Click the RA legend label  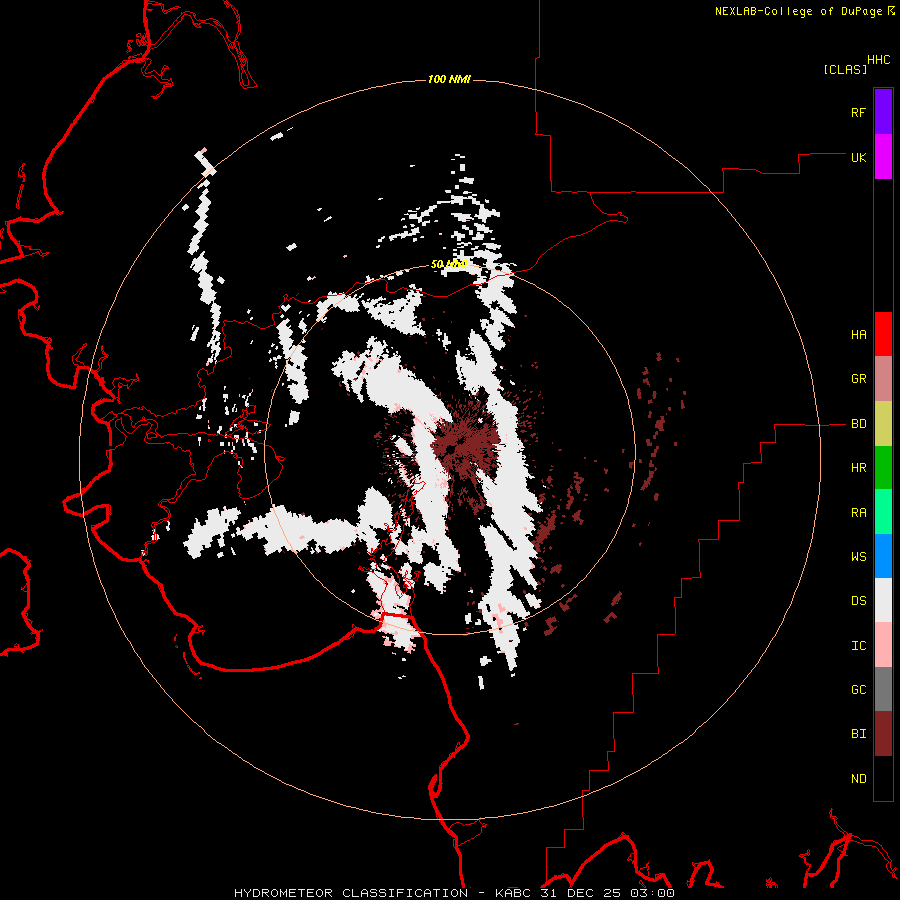click(858, 512)
